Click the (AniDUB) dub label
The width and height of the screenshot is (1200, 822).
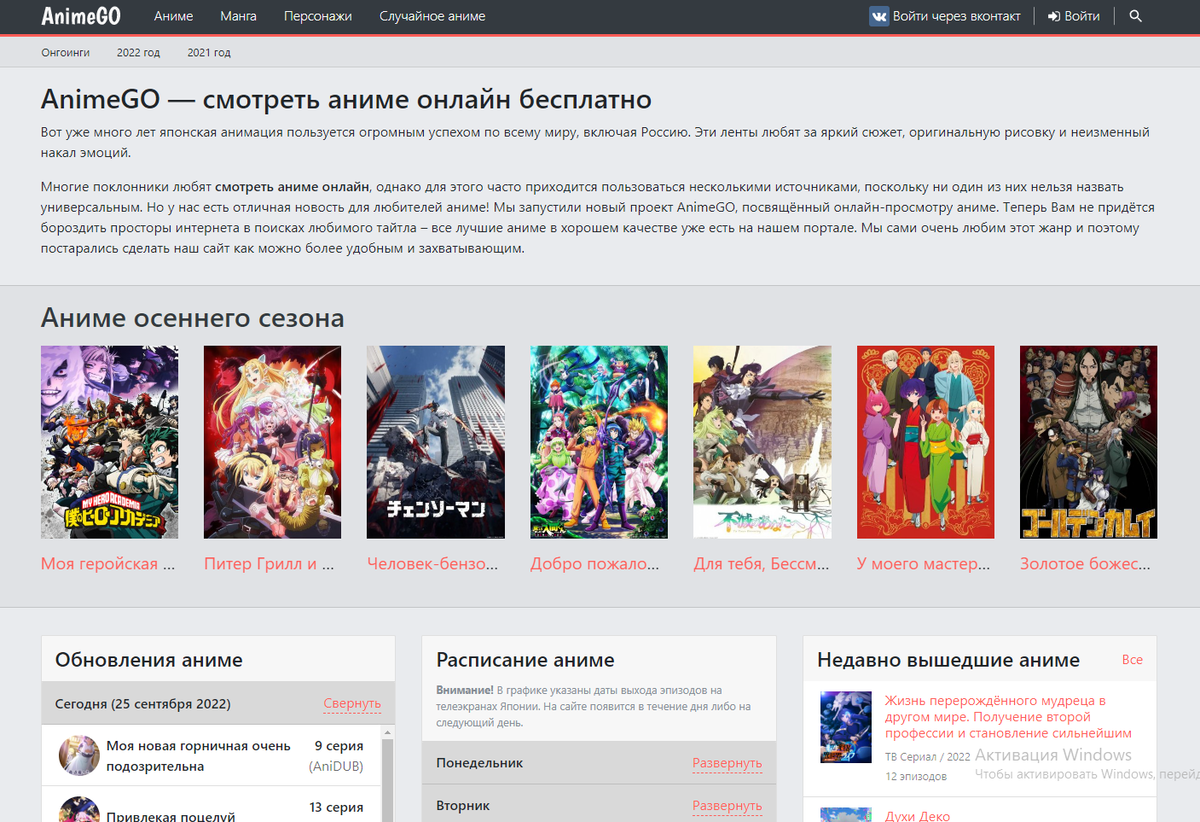click(x=336, y=767)
